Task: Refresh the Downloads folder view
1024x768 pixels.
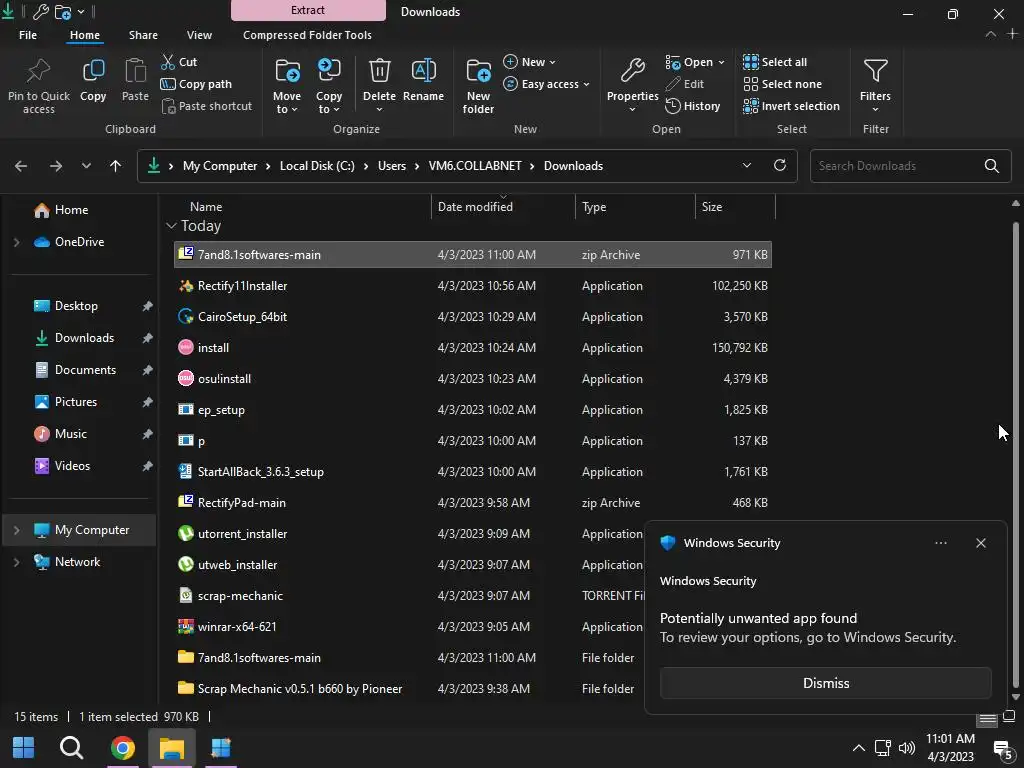Action: point(780,165)
